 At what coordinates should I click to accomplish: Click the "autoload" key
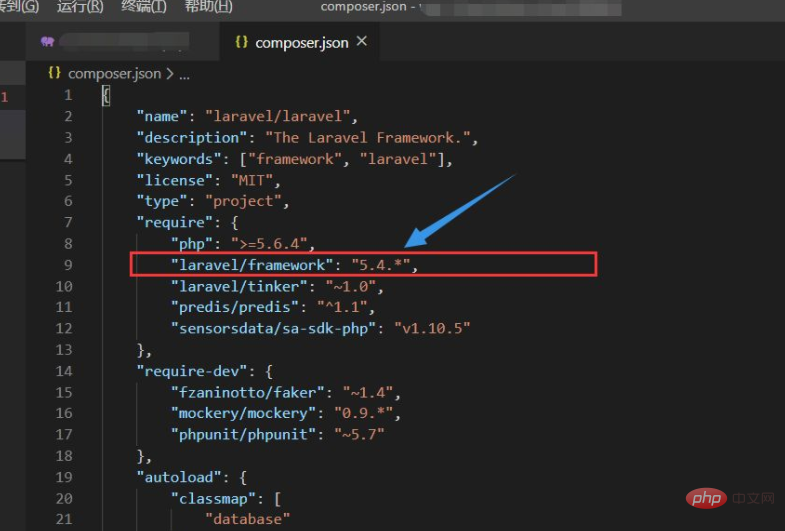[x=179, y=477]
